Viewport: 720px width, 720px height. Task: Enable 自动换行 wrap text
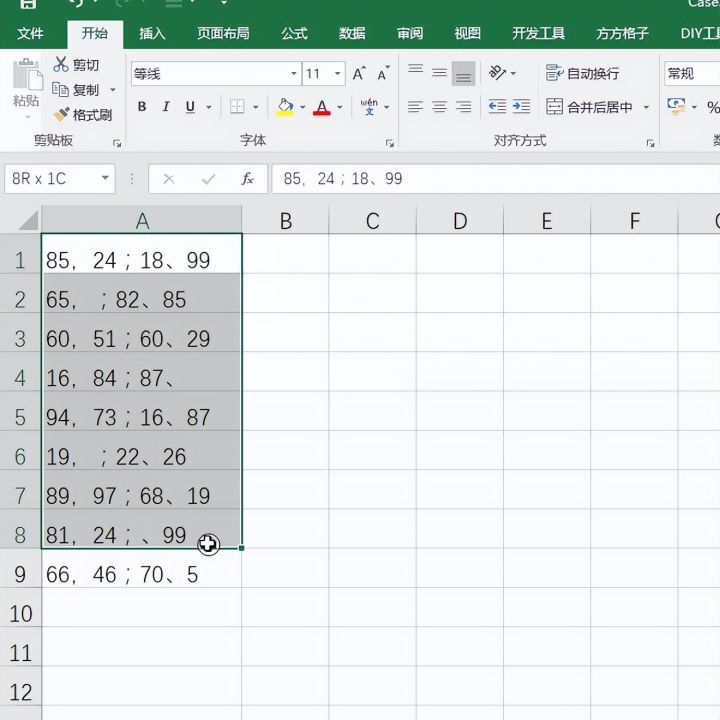[x=582, y=73]
